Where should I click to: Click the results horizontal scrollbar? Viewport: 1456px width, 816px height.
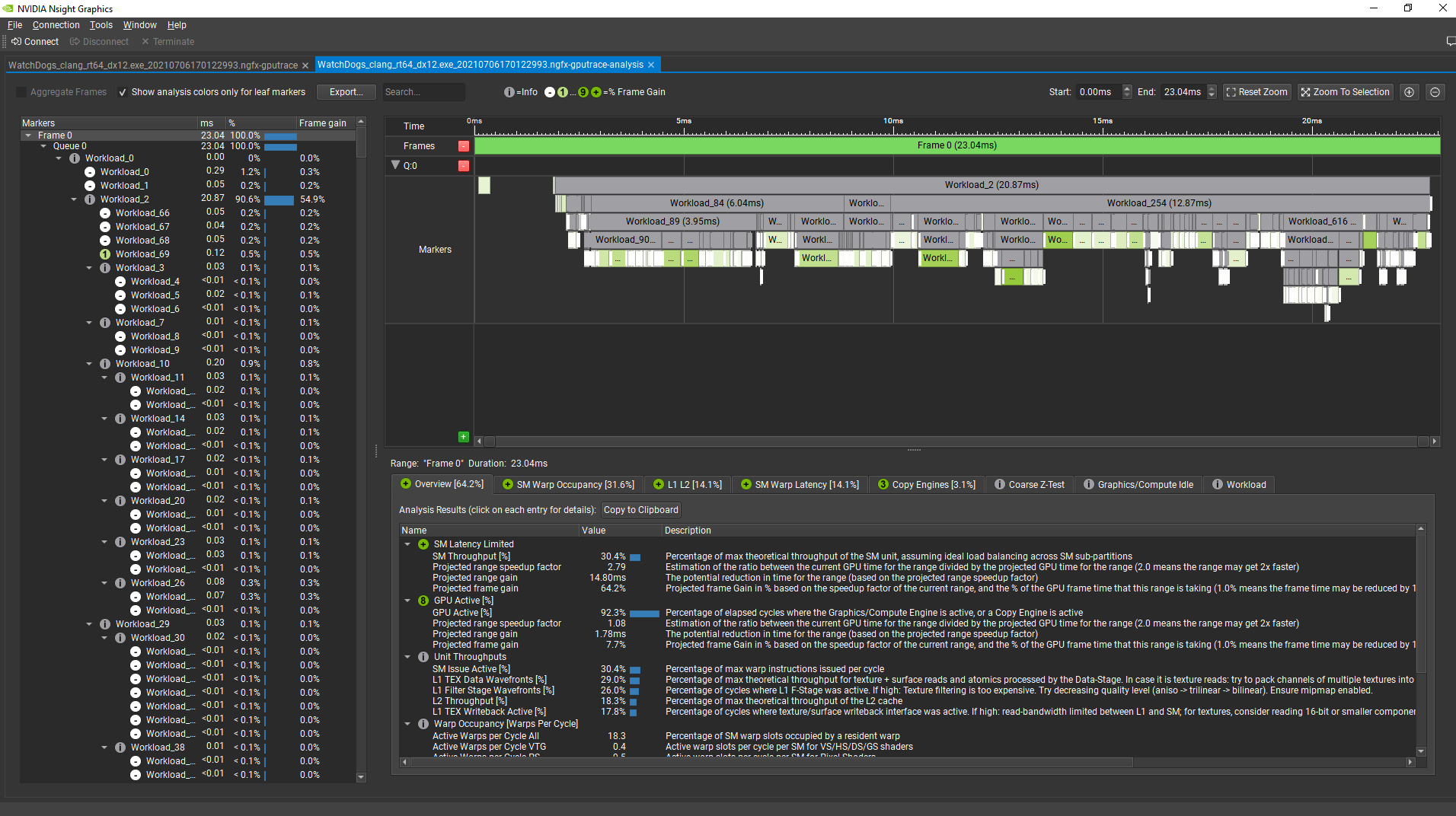point(771,762)
